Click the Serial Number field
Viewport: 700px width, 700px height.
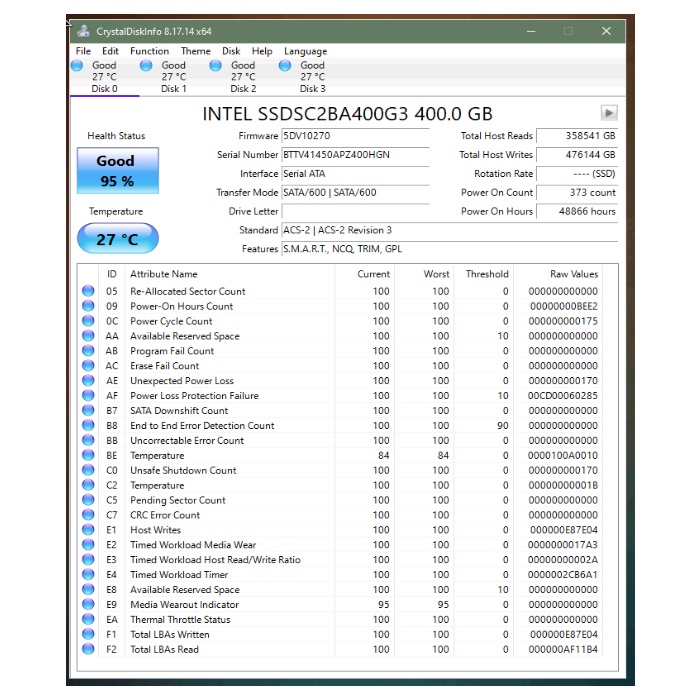coord(354,155)
